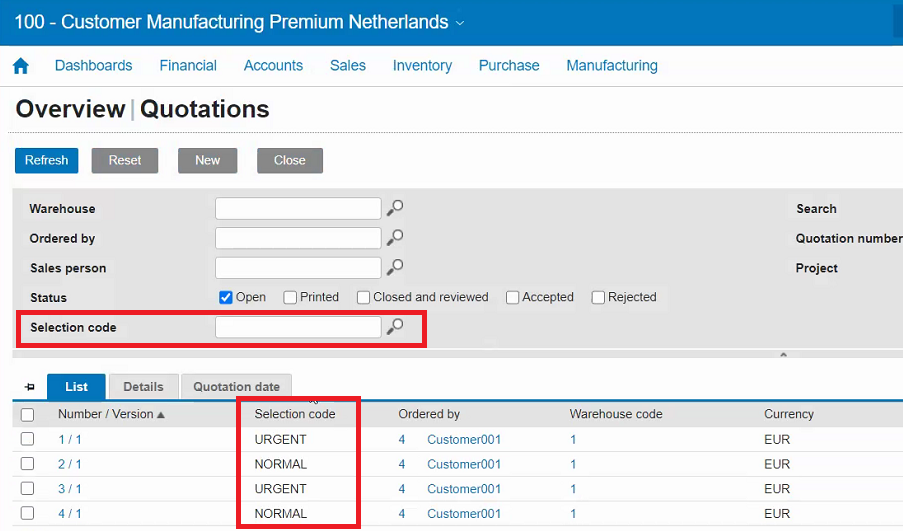The width and height of the screenshot is (903, 531).
Task: Open Customer001 link in row 1 / 1
Action: tap(464, 439)
